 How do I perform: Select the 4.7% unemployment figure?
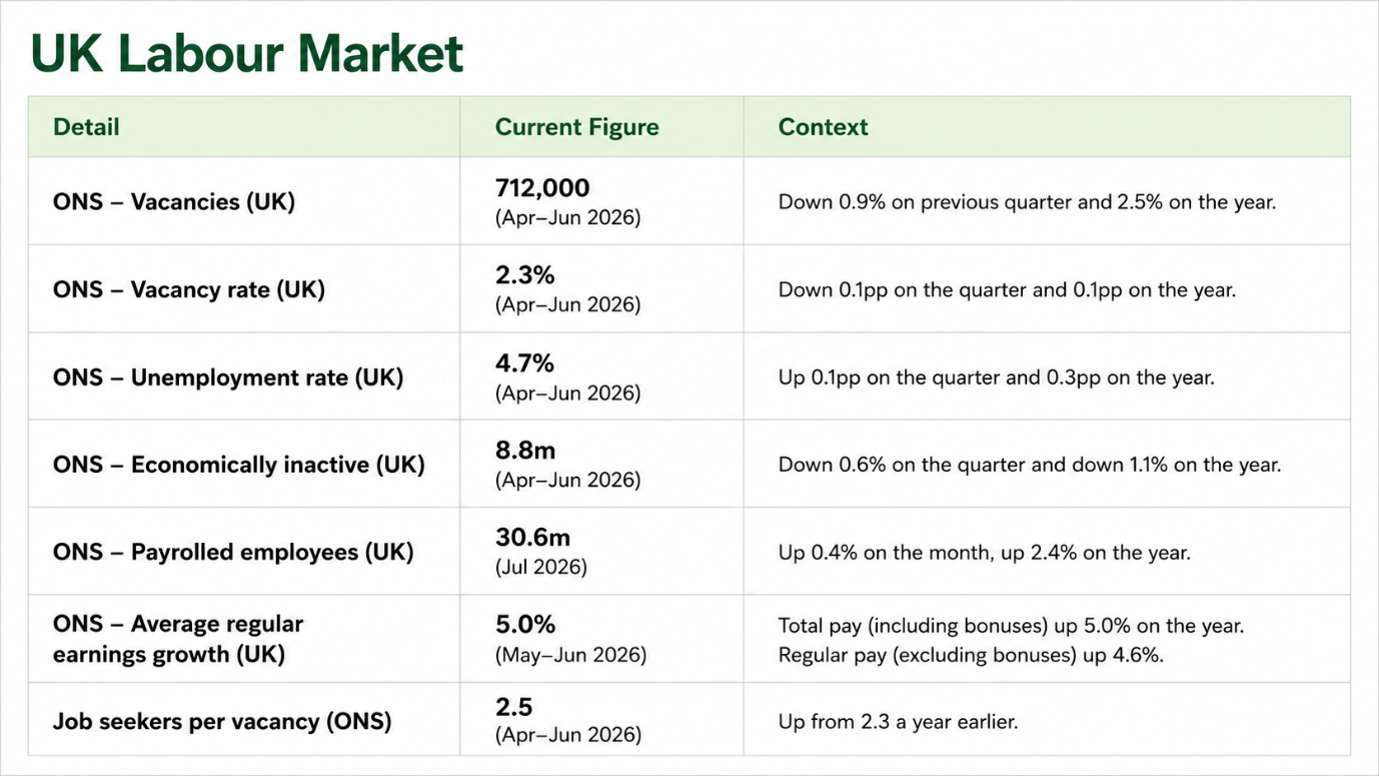(525, 363)
